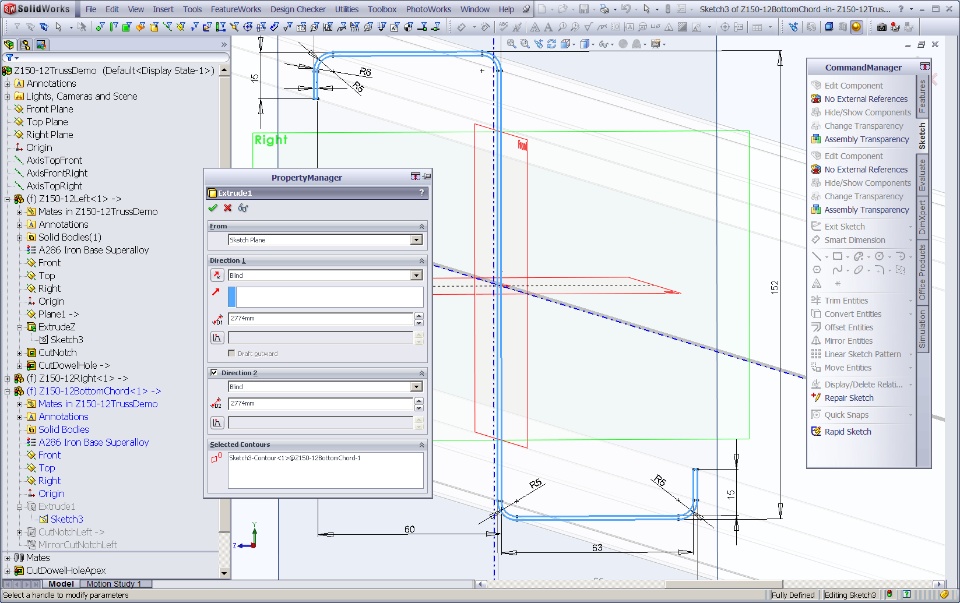Image resolution: width=960 pixels, height=603 pixels.
Task: Open the Design Checker menu
Action: pos(298,9)
